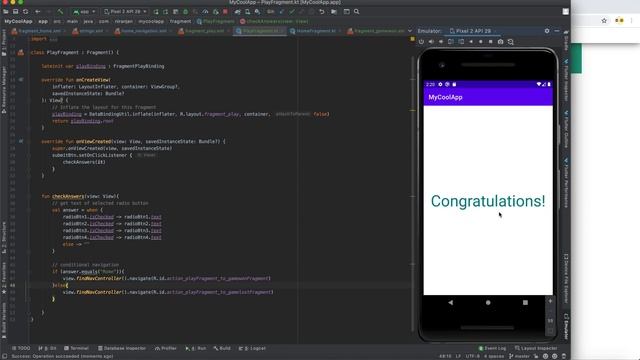Click the emulator toolbar Home circle icon
The image size is (640, 360).
tap(480, 42)
